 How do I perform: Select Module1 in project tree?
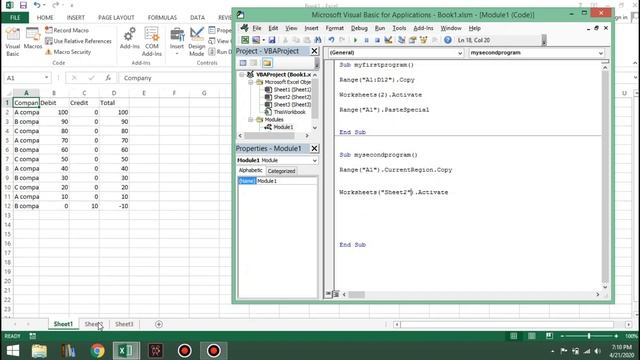(x=283, y=127)
